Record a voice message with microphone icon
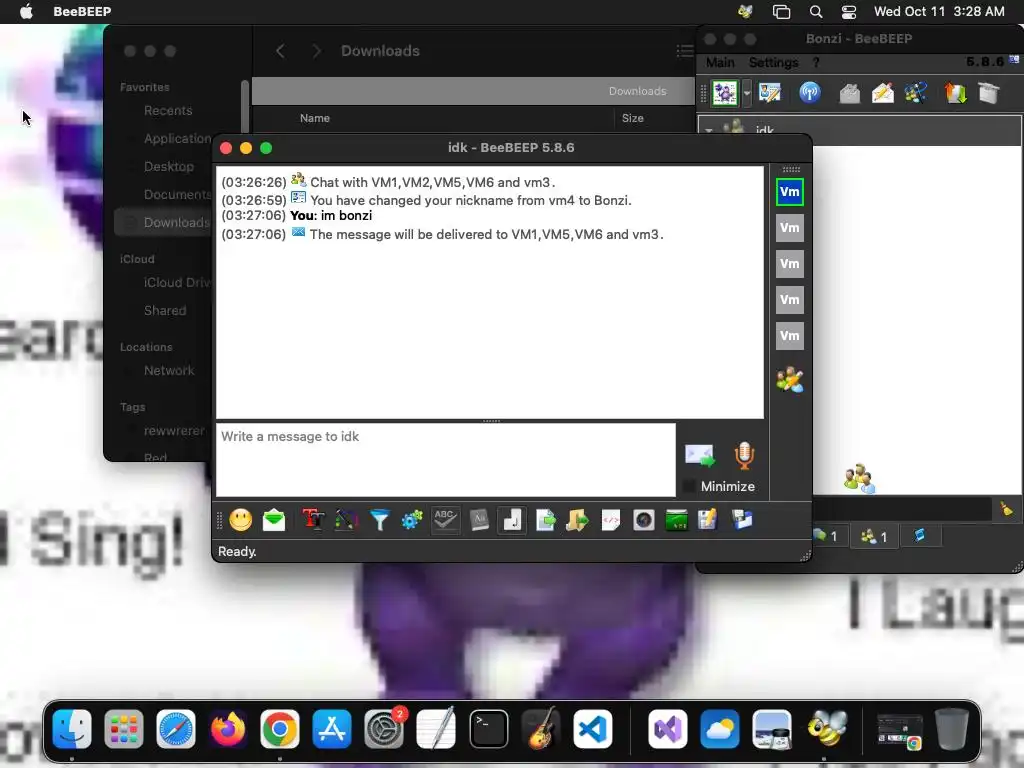 [744, 455]
